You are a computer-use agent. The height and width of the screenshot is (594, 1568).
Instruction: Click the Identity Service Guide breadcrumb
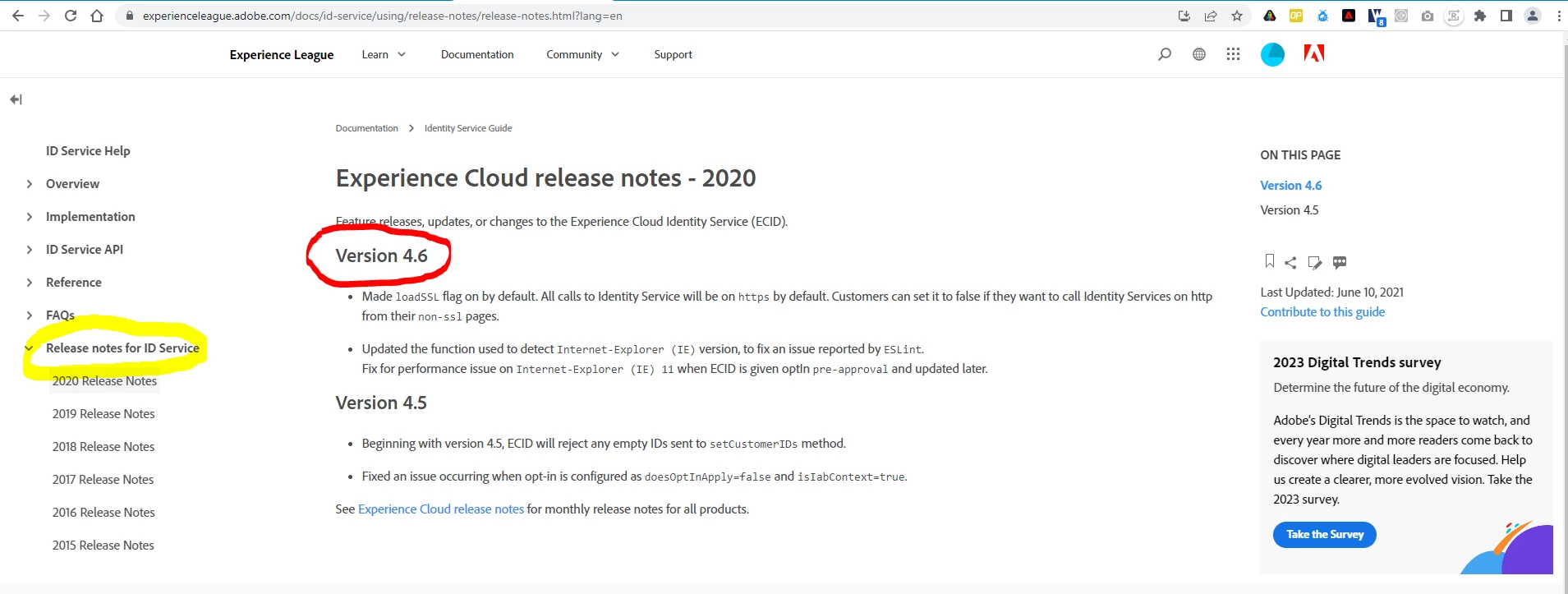click(x=468, y=128)
